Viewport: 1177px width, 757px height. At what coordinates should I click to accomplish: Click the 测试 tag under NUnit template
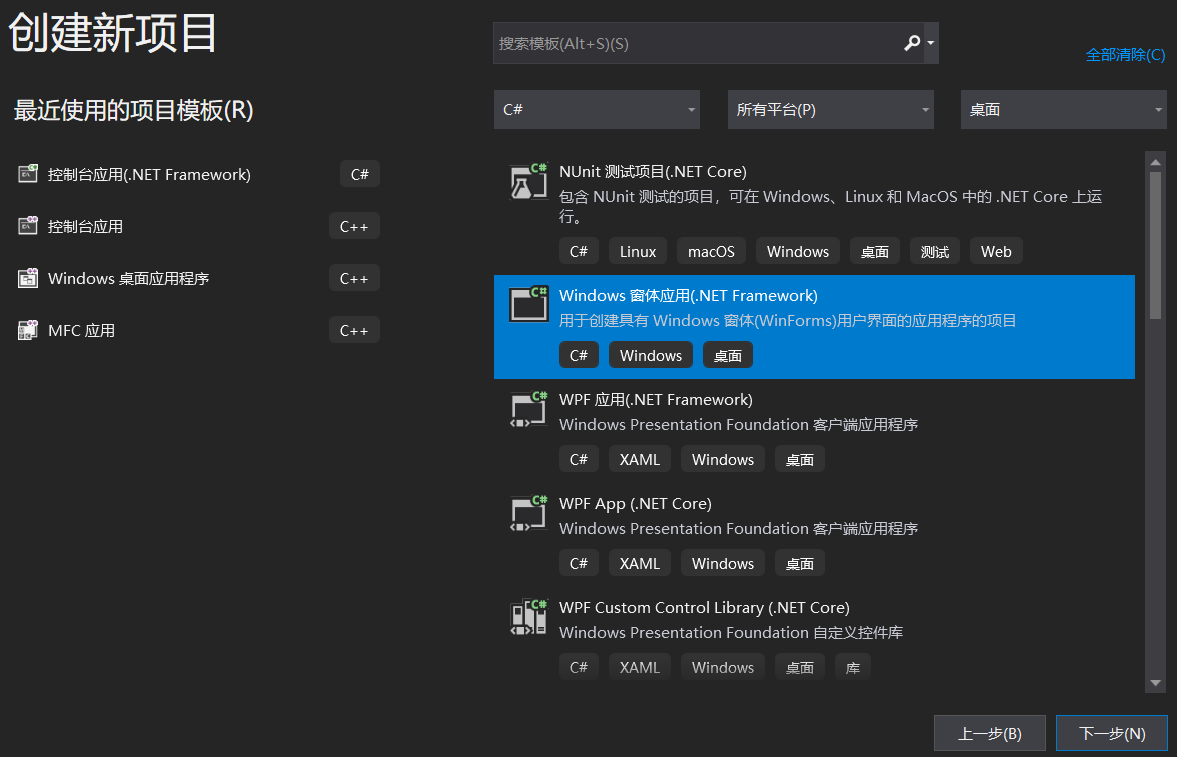935,252
